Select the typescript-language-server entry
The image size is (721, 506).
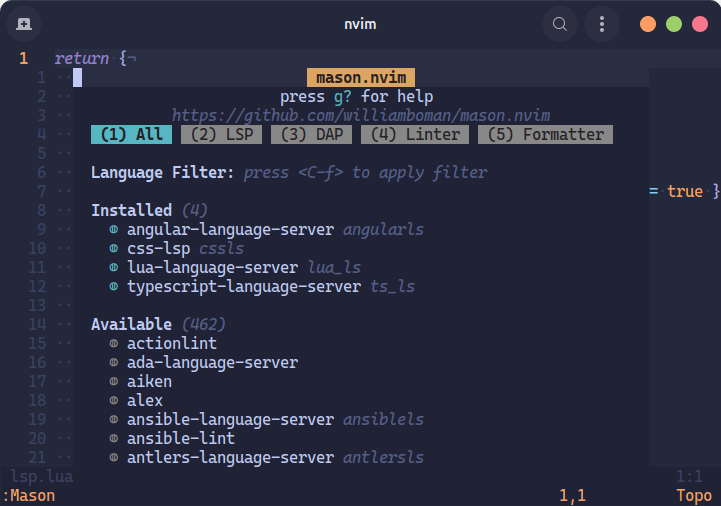tap(244, 287)
